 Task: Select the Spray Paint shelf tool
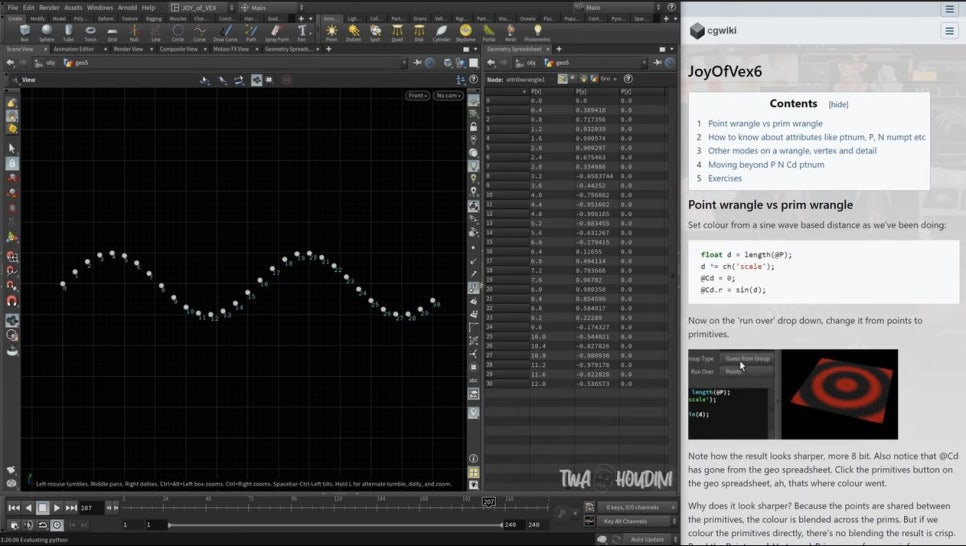coord(277,33)
